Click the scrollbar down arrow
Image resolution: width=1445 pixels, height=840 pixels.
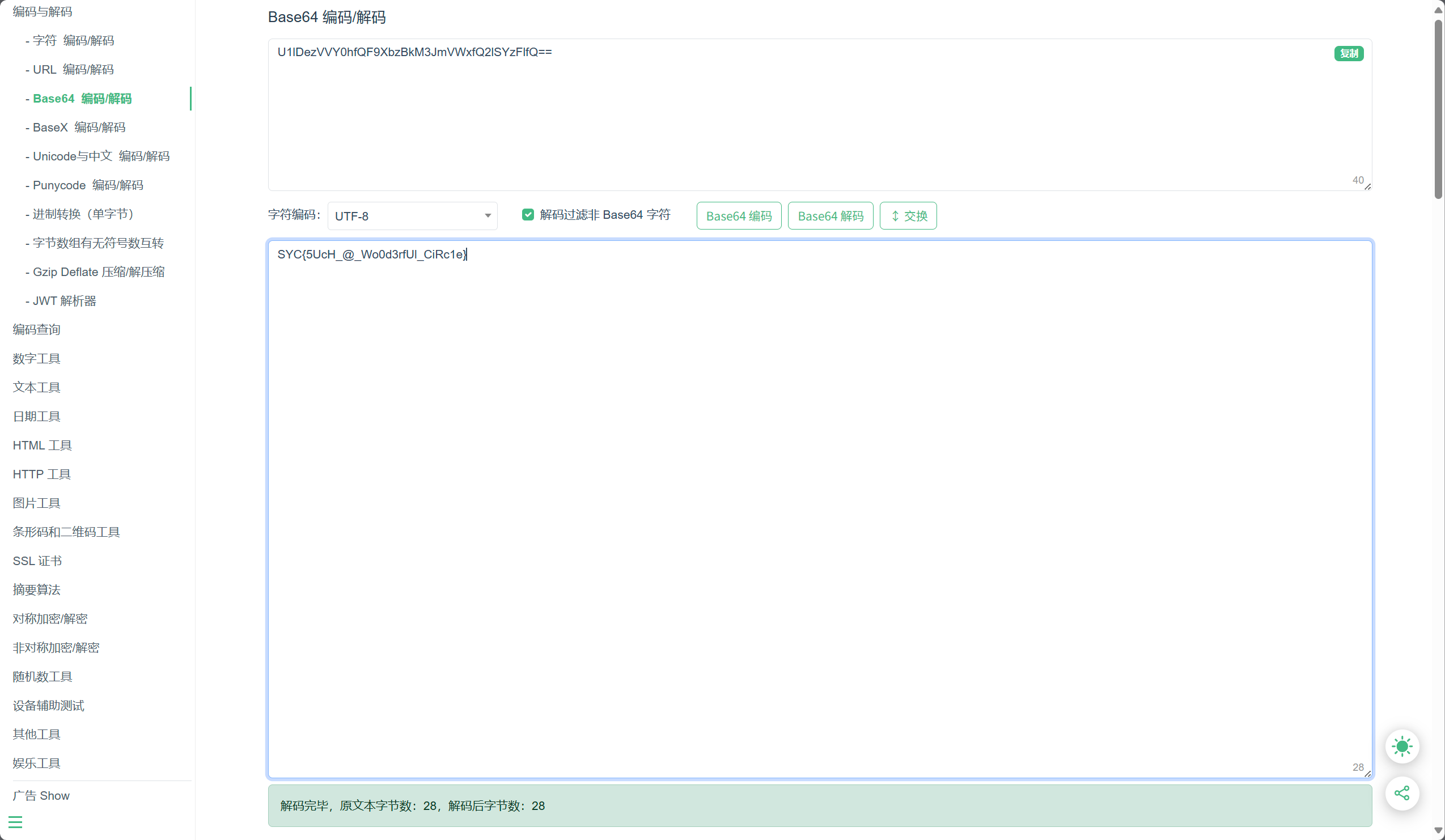point(1438,830)
